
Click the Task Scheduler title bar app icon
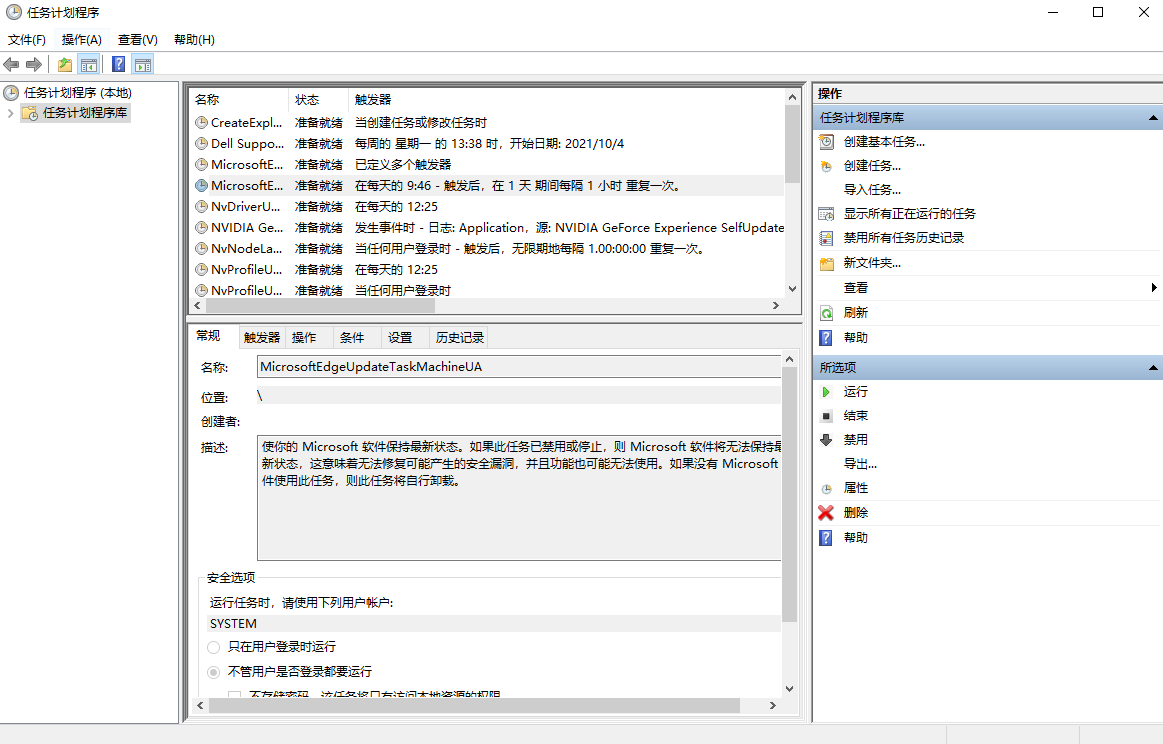point(13,13)
